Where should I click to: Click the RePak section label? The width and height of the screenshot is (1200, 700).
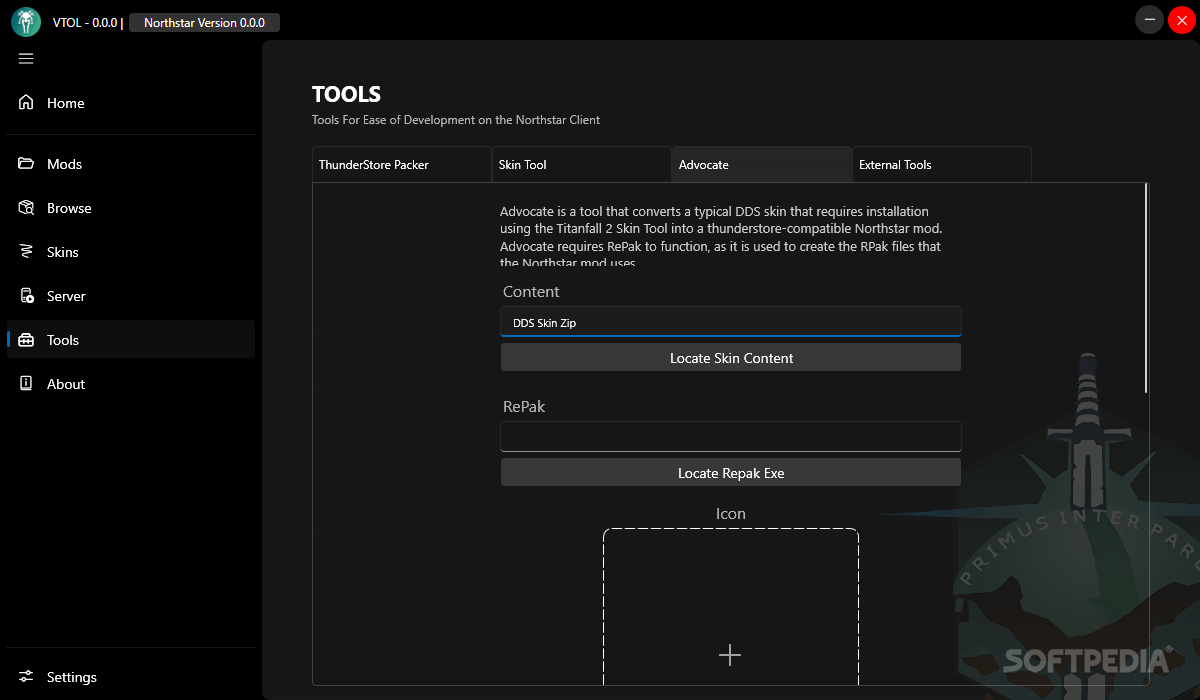coord(524,407)
